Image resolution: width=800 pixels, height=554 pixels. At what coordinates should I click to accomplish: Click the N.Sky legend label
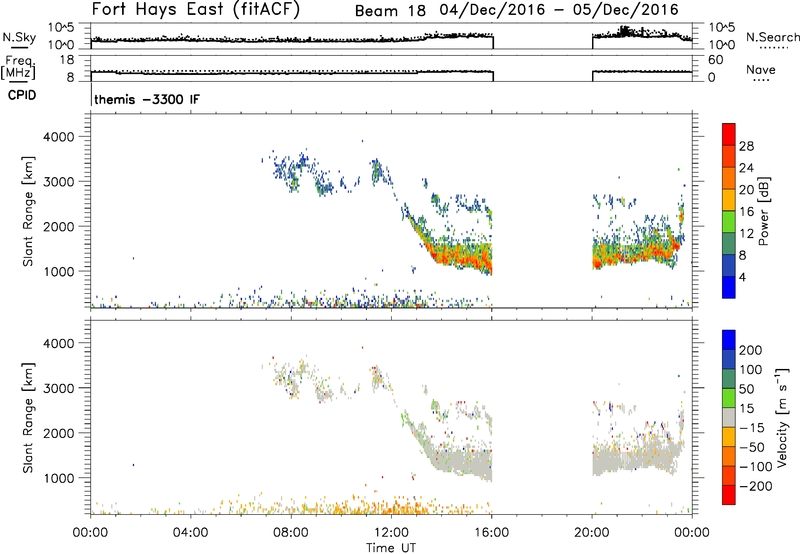19,37
